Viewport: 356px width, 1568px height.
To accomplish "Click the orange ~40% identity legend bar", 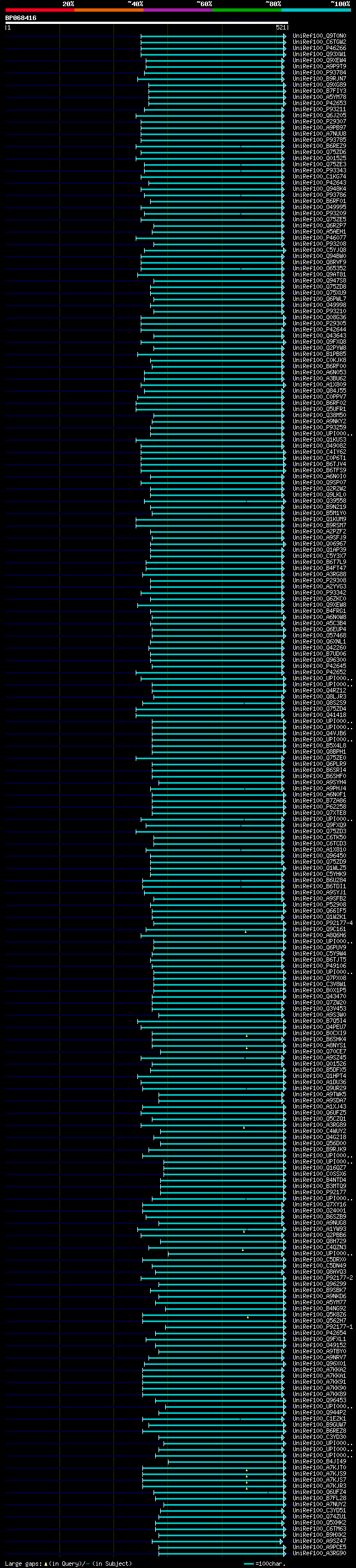I will 109,10.
